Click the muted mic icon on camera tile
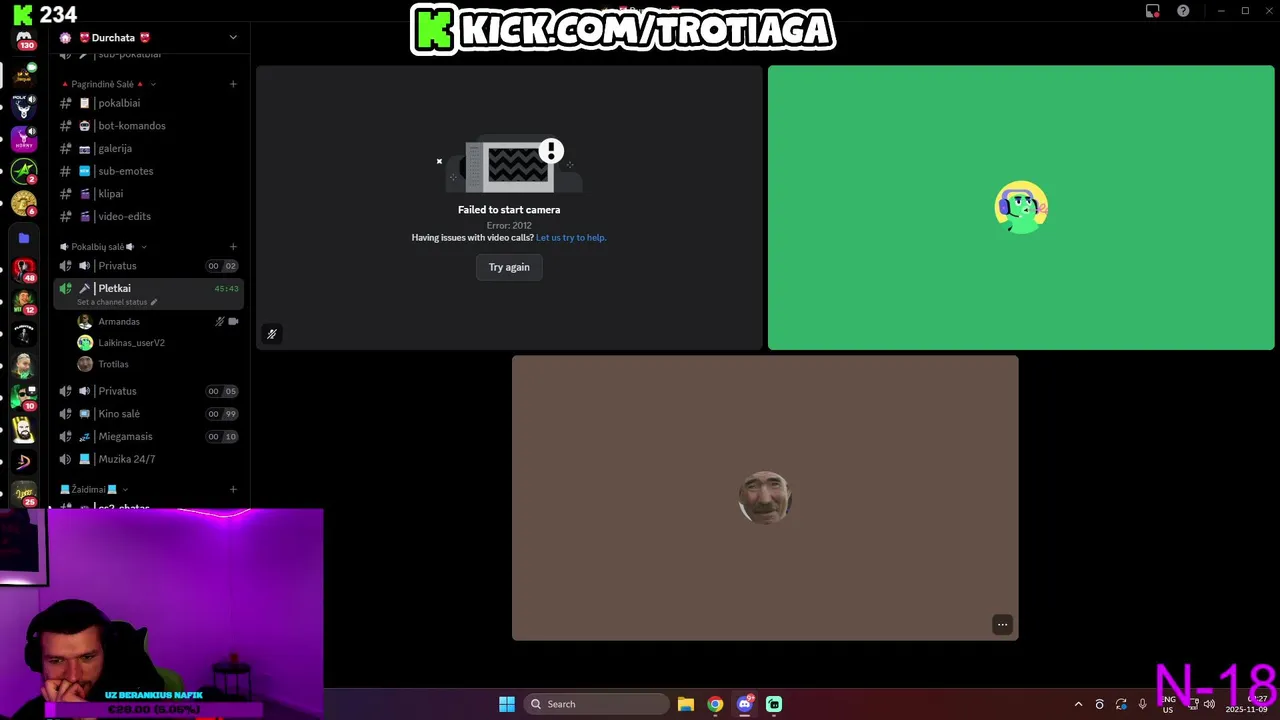1280x720 pixels. (271, 334)
